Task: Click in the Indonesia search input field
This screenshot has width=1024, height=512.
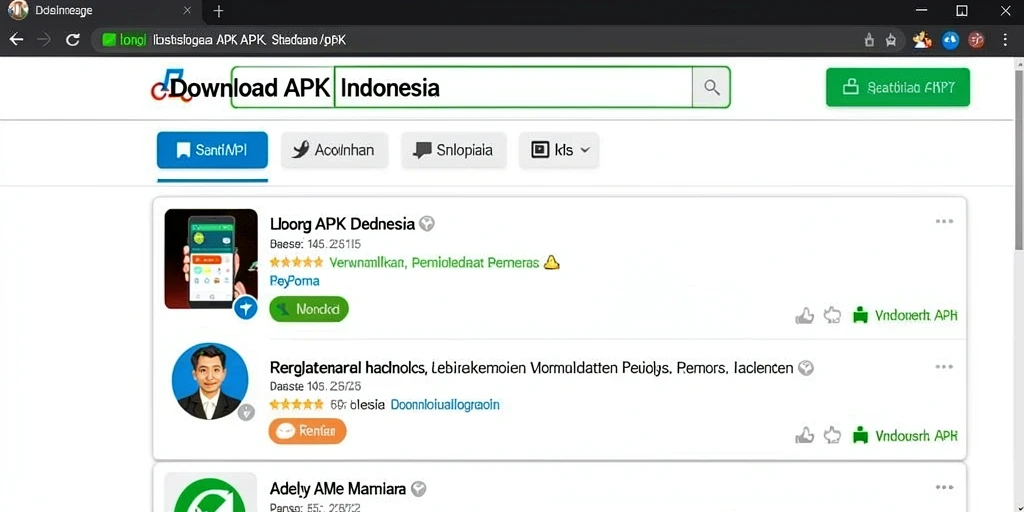Action: pyautogui.click(x=513, y=87)
